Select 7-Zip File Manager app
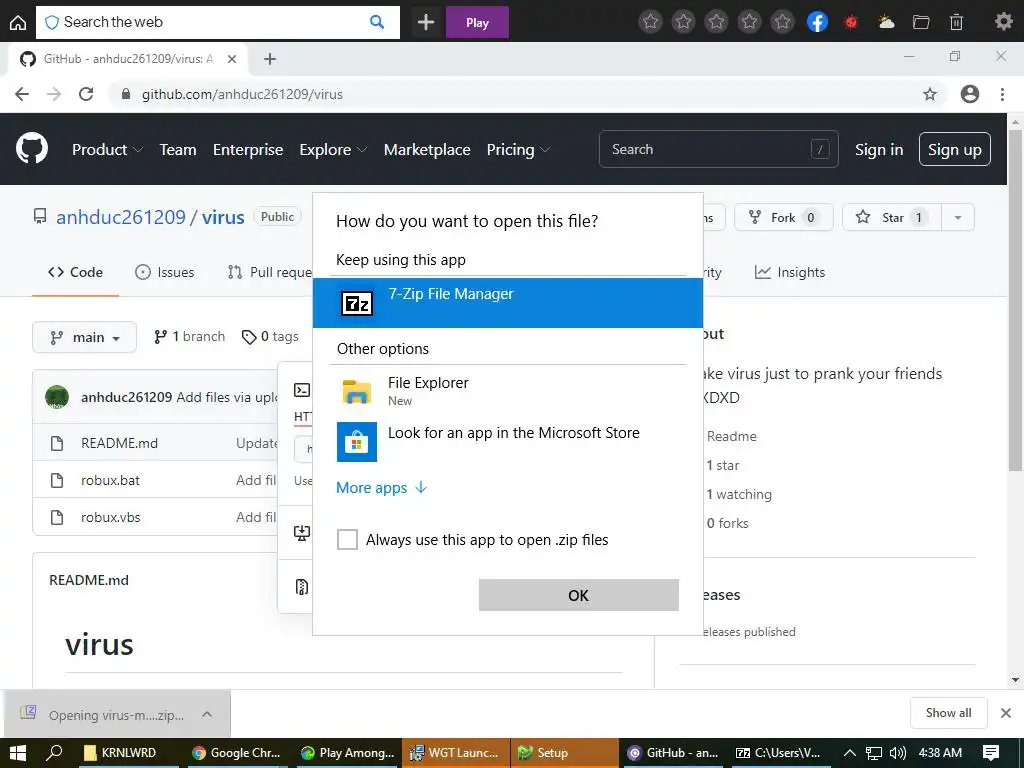 coord(507,302)
